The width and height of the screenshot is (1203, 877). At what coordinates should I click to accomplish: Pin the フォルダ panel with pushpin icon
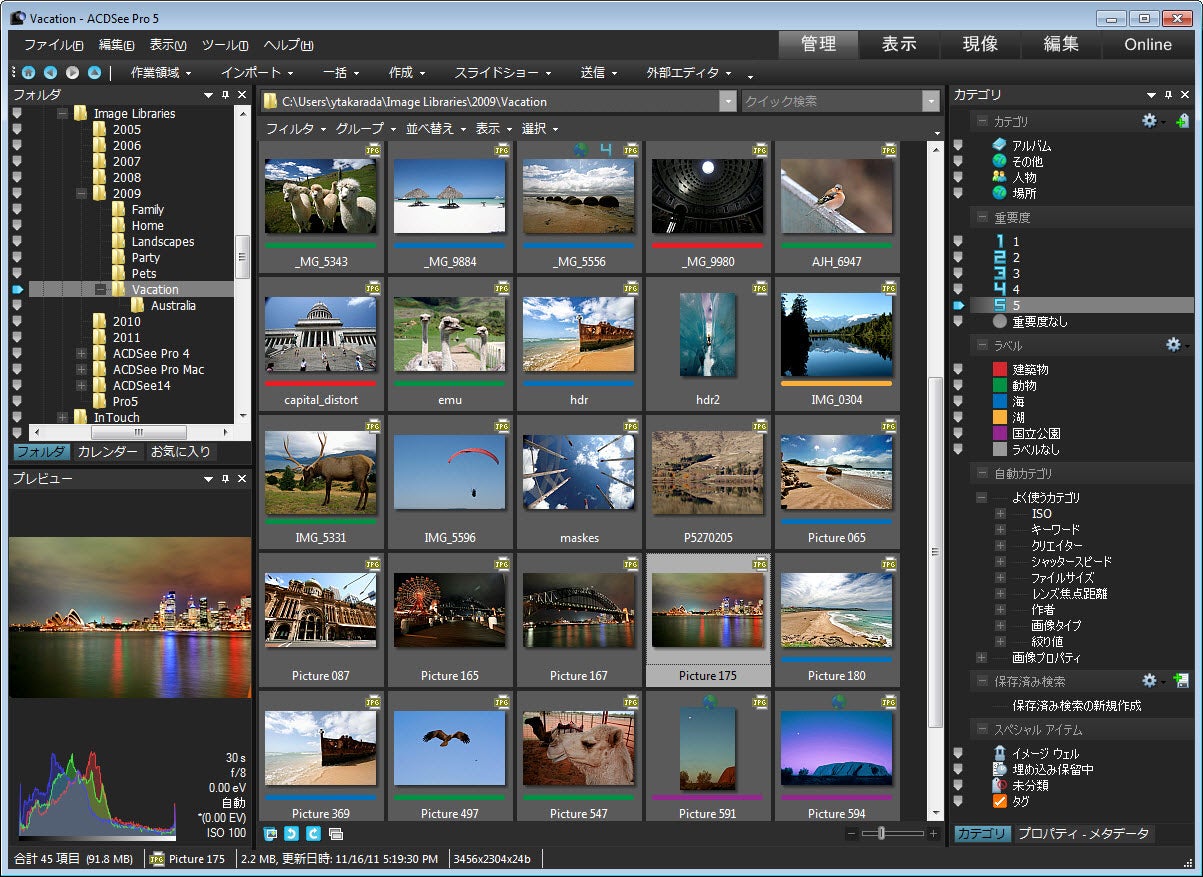pyautogui.click(x=225, y=94)
